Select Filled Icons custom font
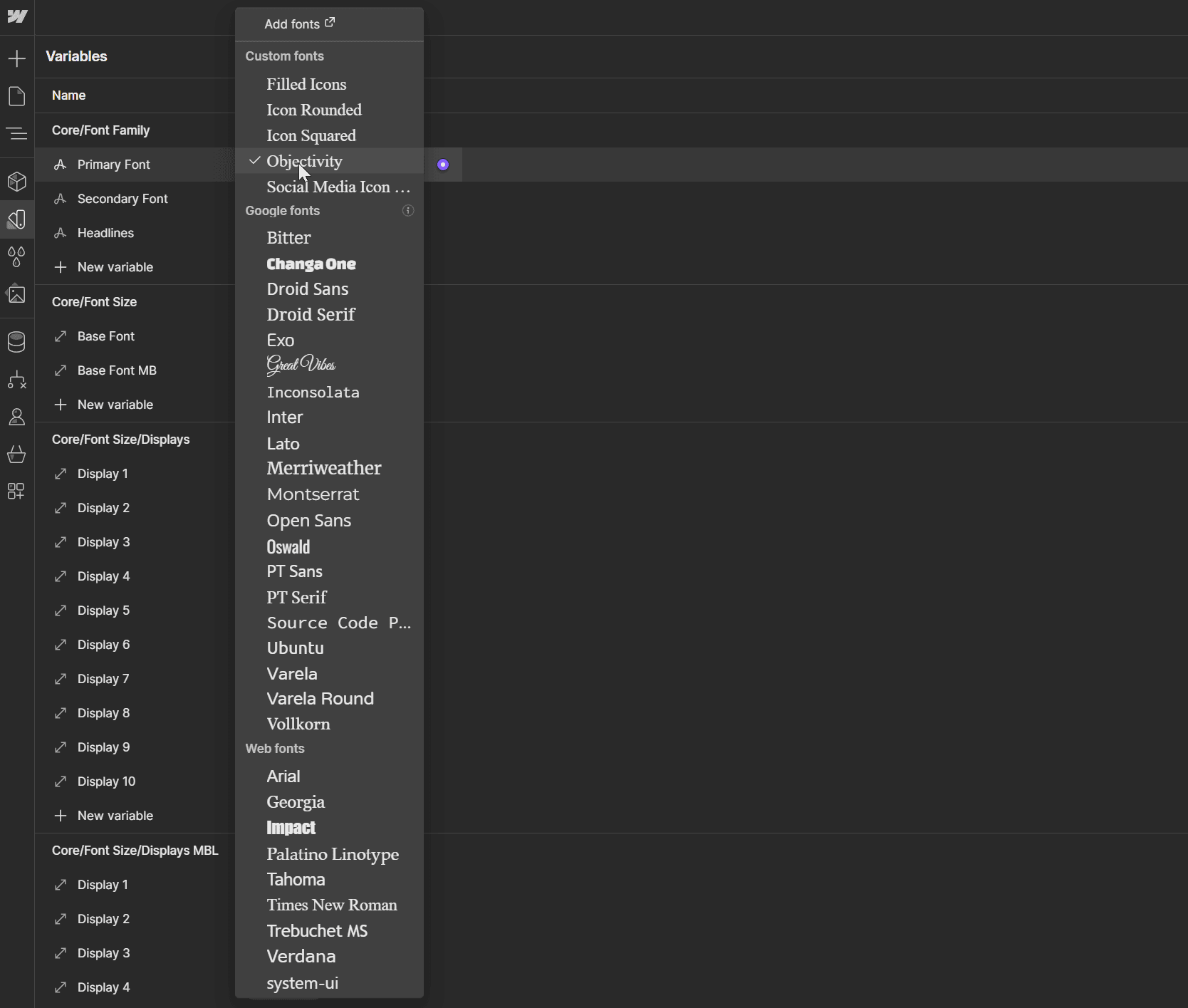Viewport: 1188px width, 1008px height. click(x=329, y=84)
